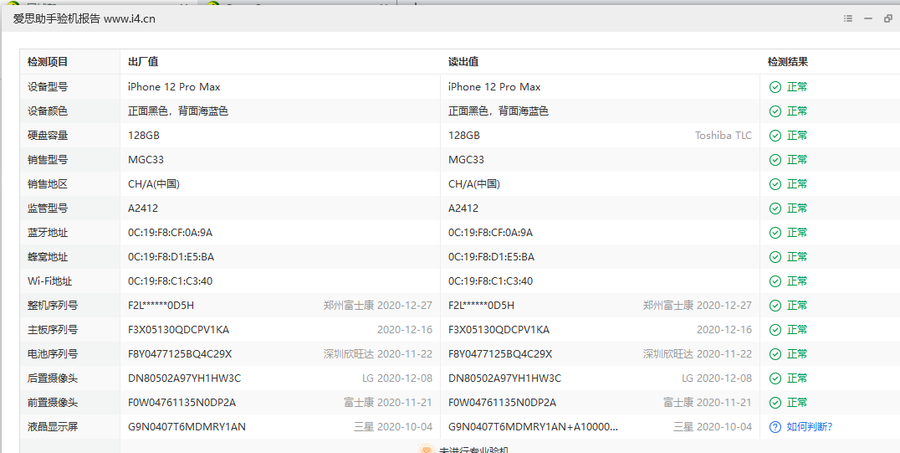Click 0C:19:F8:D1:E5:BA in 出厂值 column
900x453 pixels.
(171, 257)
